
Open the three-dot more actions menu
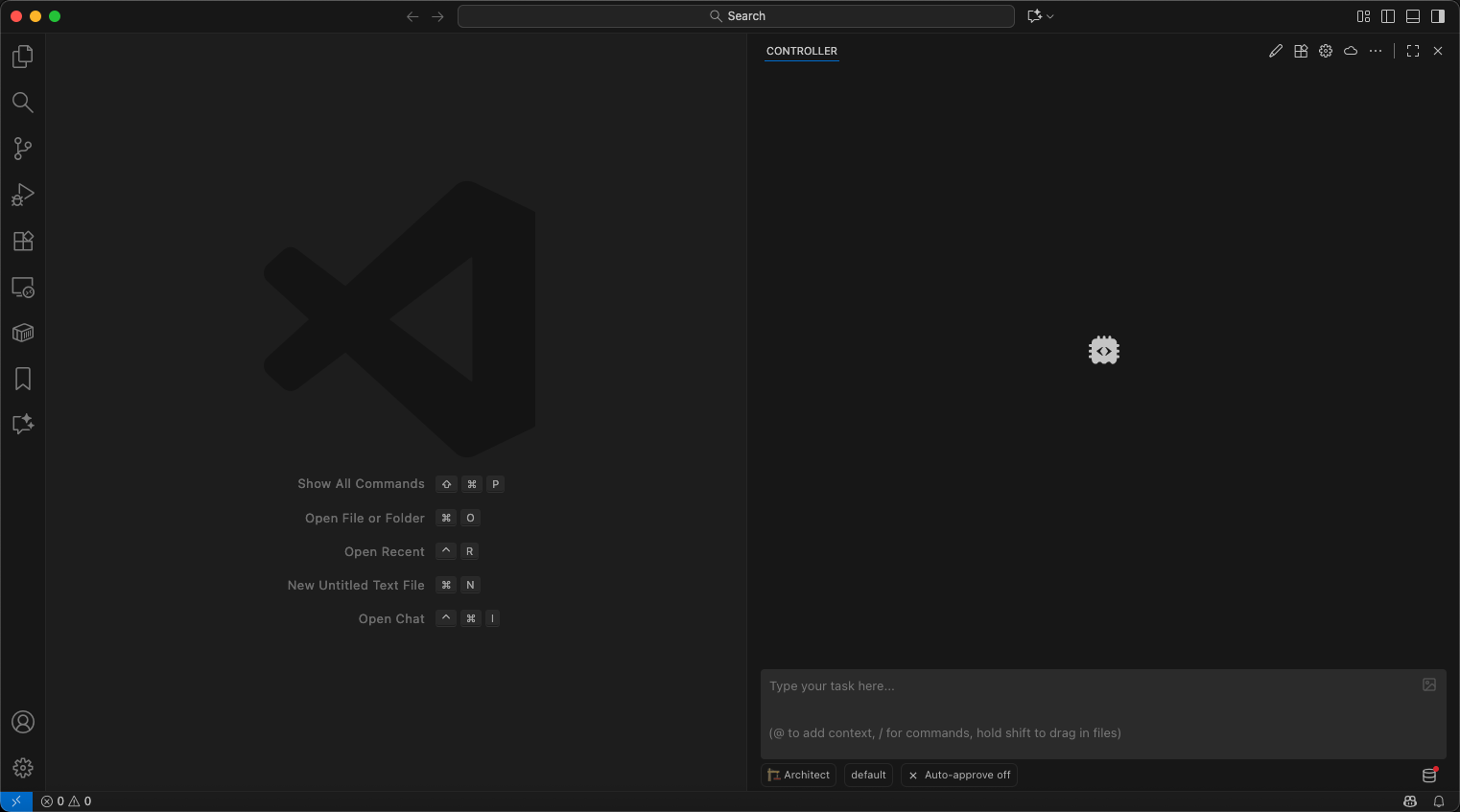[1376, 51]
